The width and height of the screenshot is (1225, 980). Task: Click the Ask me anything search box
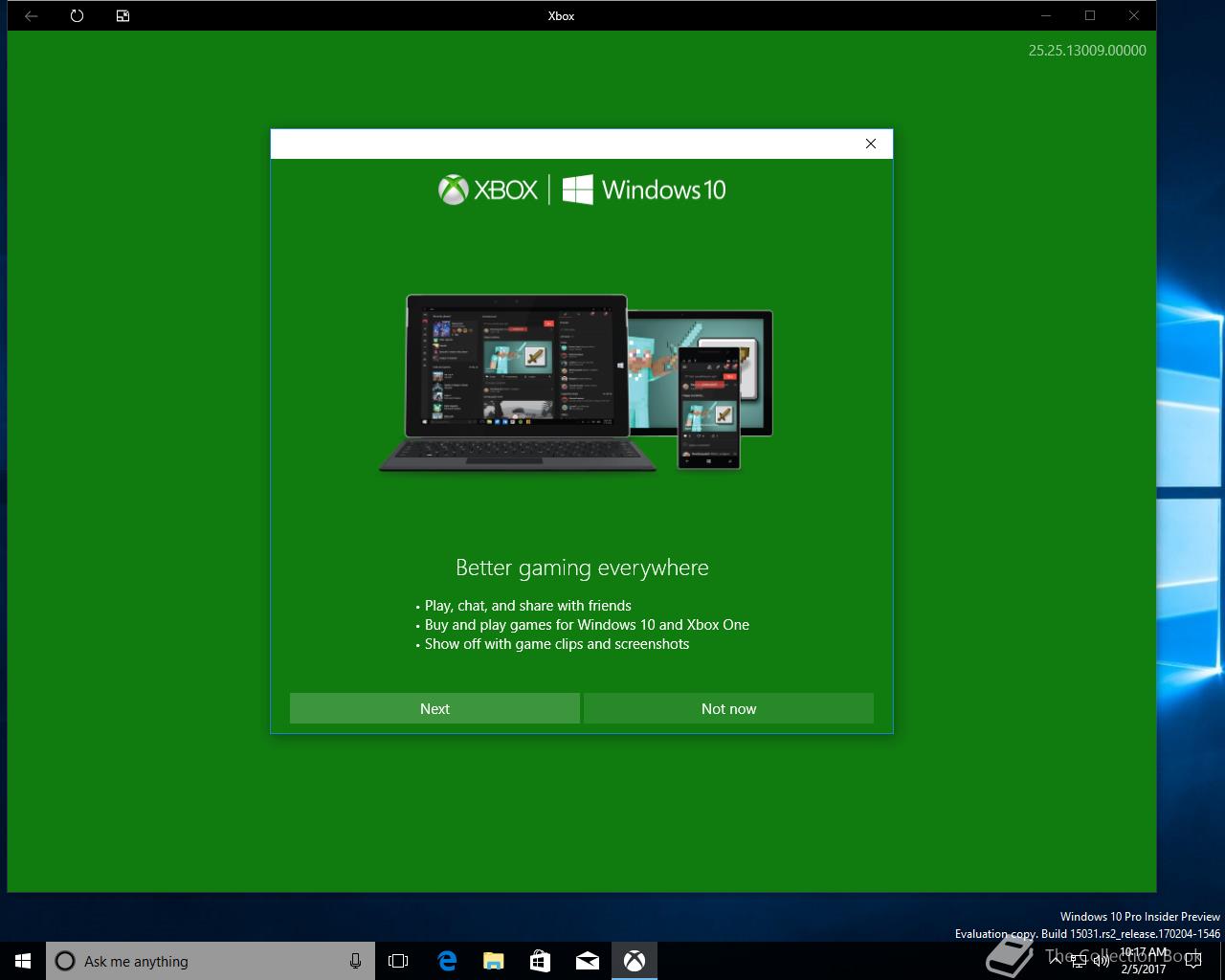tap(209, 961)
